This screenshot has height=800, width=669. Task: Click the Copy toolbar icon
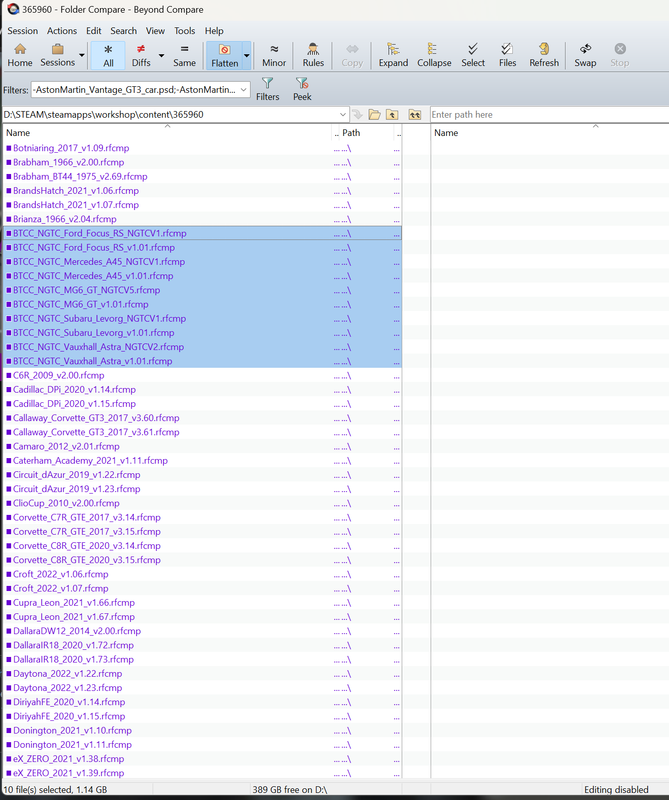[x=352, y=55]
